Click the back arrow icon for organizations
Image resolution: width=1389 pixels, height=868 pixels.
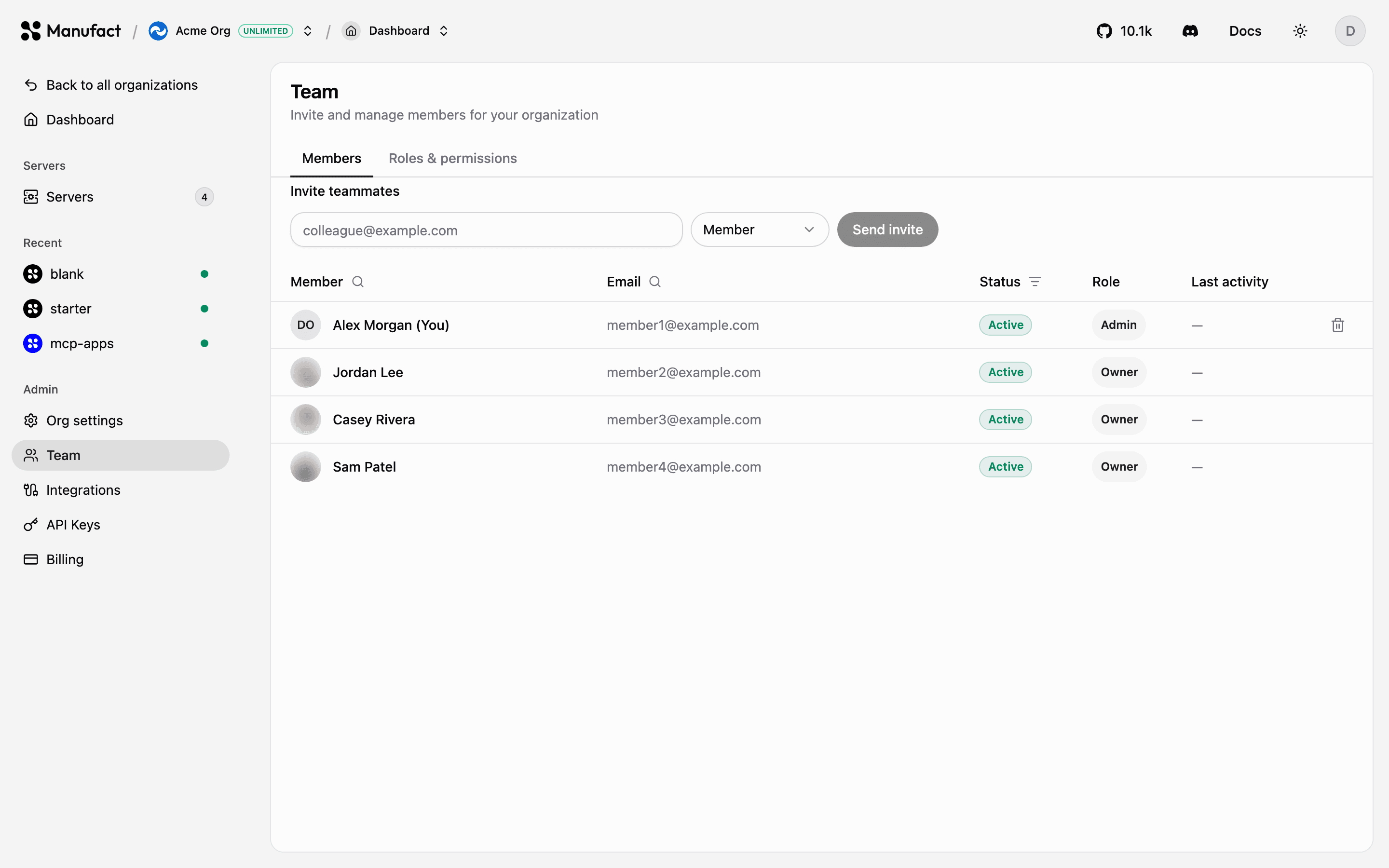pyautogui.click(x=31, y=85)
